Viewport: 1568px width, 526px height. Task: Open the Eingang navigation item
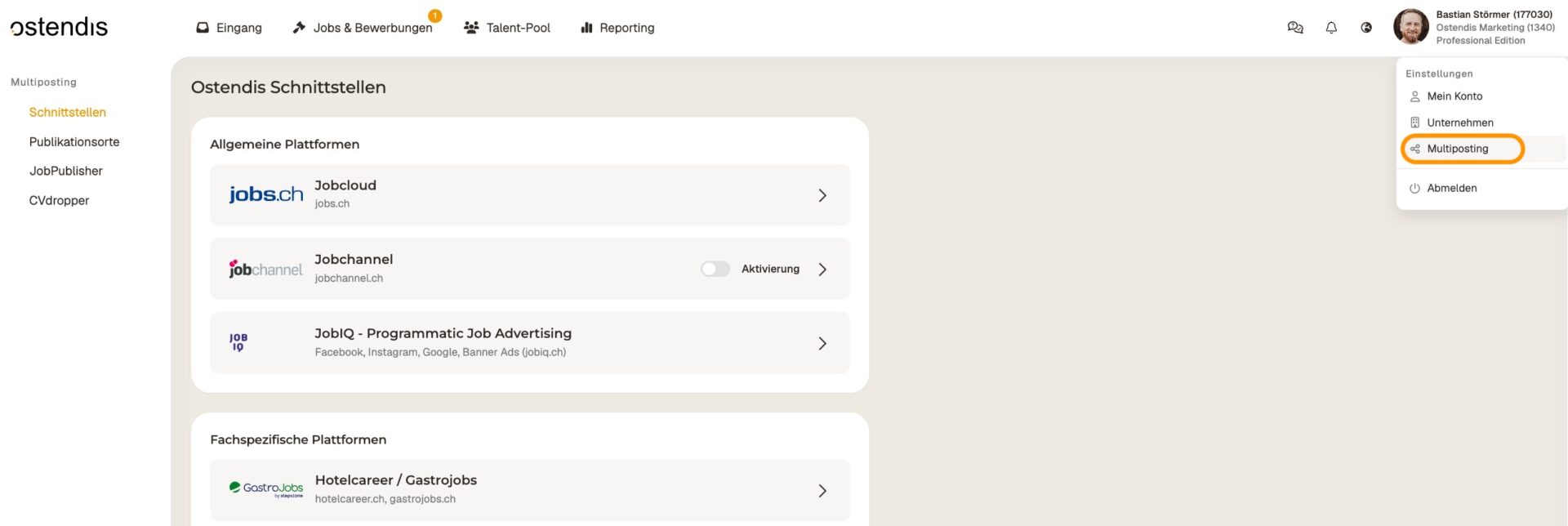pyautogui.click(x=229, y=28)
